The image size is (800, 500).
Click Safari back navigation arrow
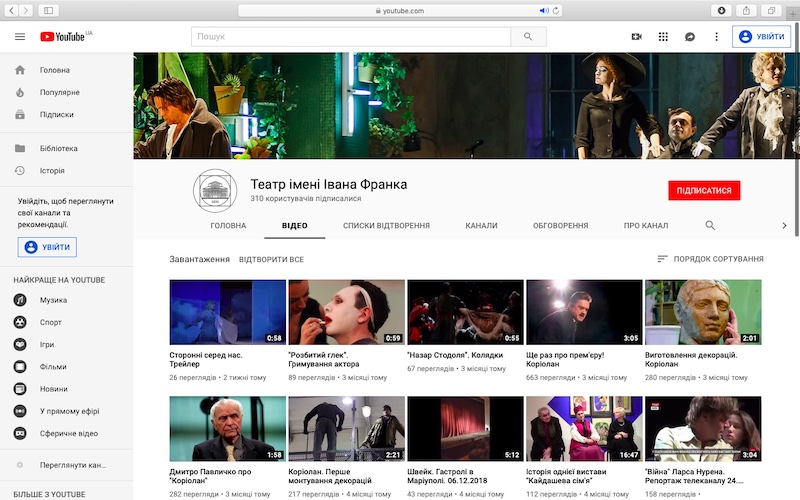(12, 10)
